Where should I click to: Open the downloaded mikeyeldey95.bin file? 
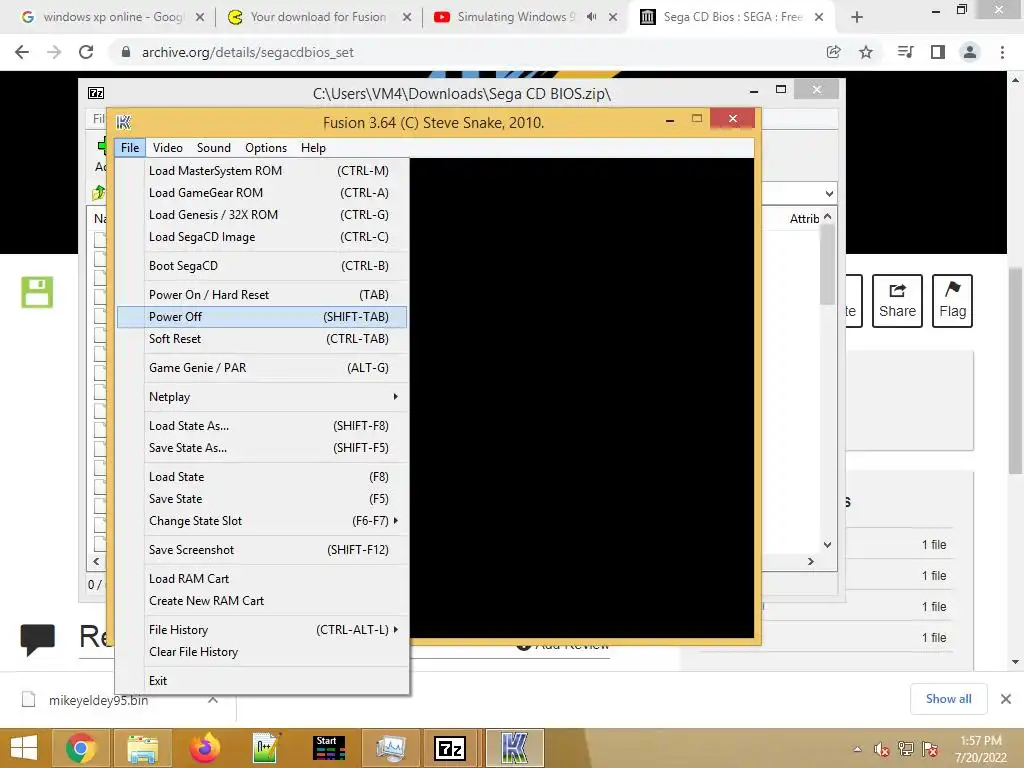pos(98,700)
